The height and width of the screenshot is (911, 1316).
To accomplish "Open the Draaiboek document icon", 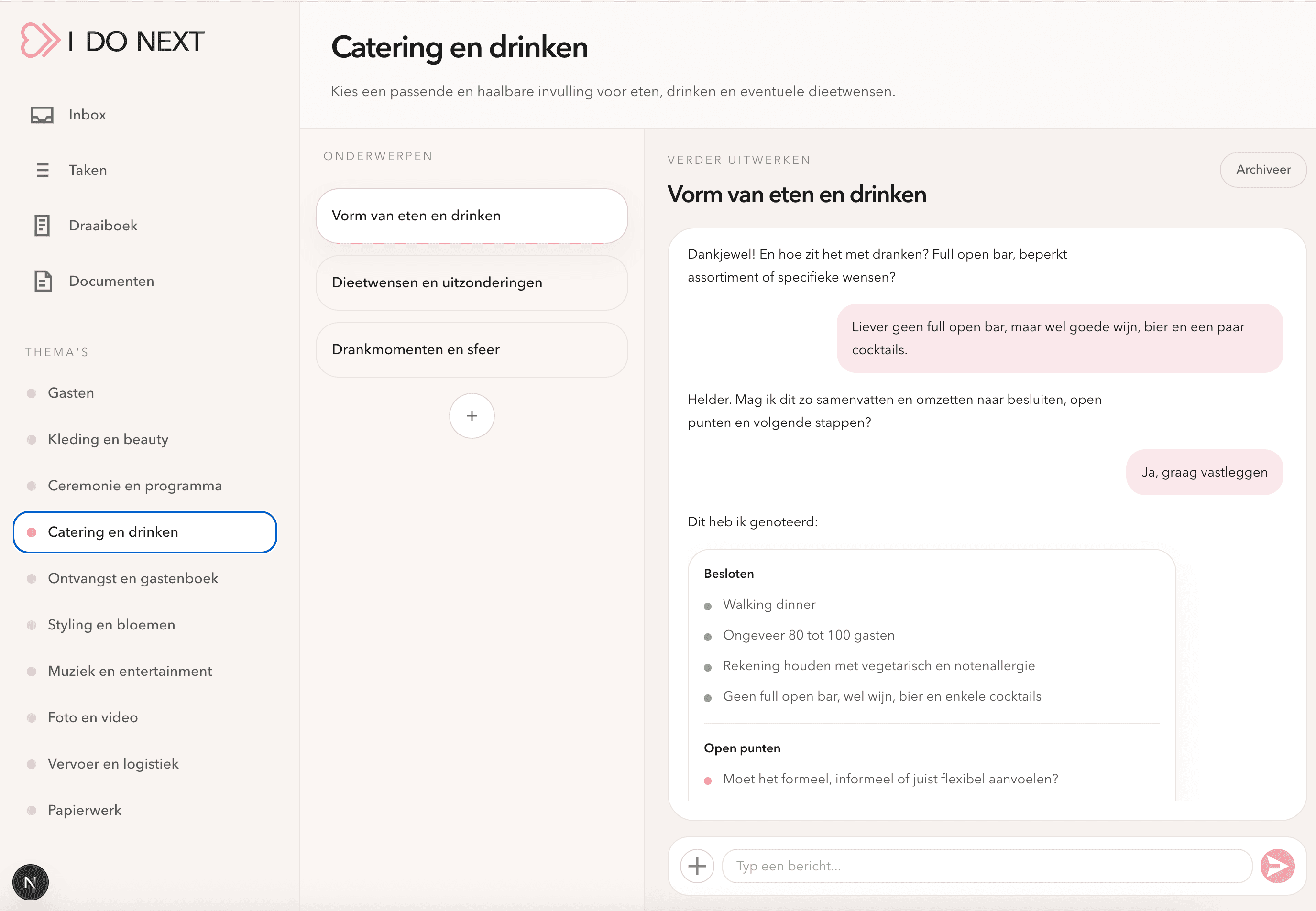I will coord(43,225).
